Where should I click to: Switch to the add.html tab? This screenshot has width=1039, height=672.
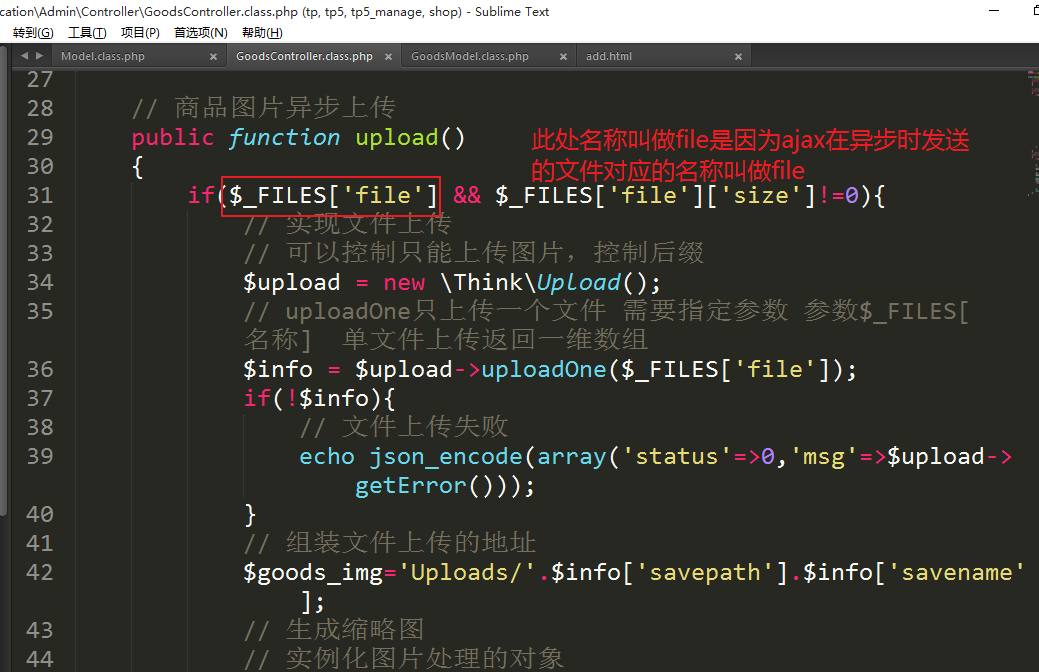[x=609, y=57]
